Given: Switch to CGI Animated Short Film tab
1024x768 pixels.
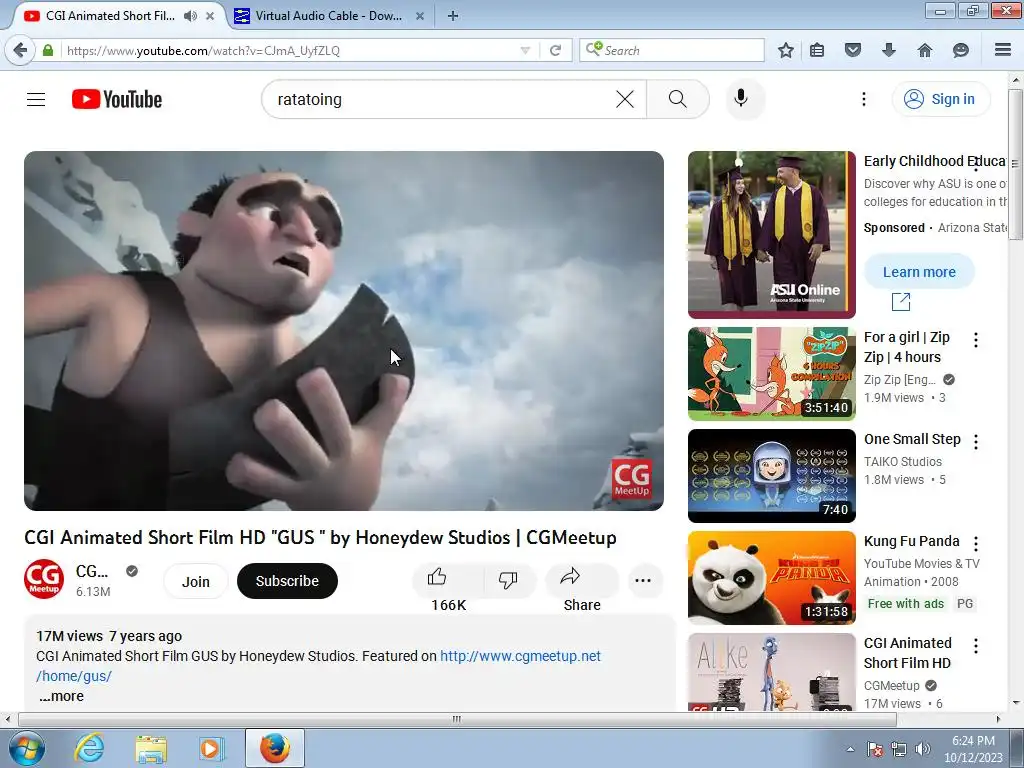Looking at the screenshot, I should 111,16.
